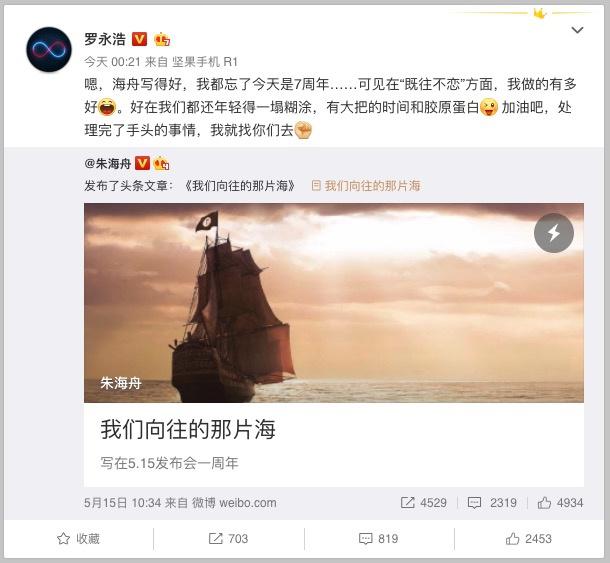Viewport: 610px width, 563px height.
Task: Click original post repost count 4529
Action: 424,503
